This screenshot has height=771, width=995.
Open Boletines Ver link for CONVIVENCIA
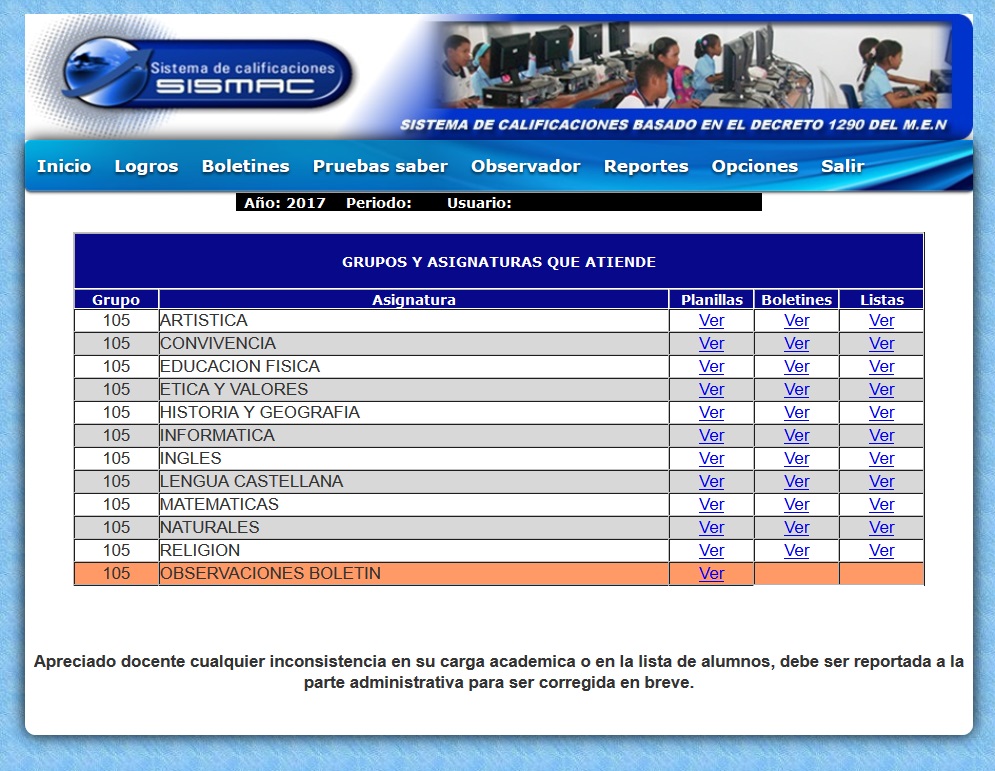point(796,343)
